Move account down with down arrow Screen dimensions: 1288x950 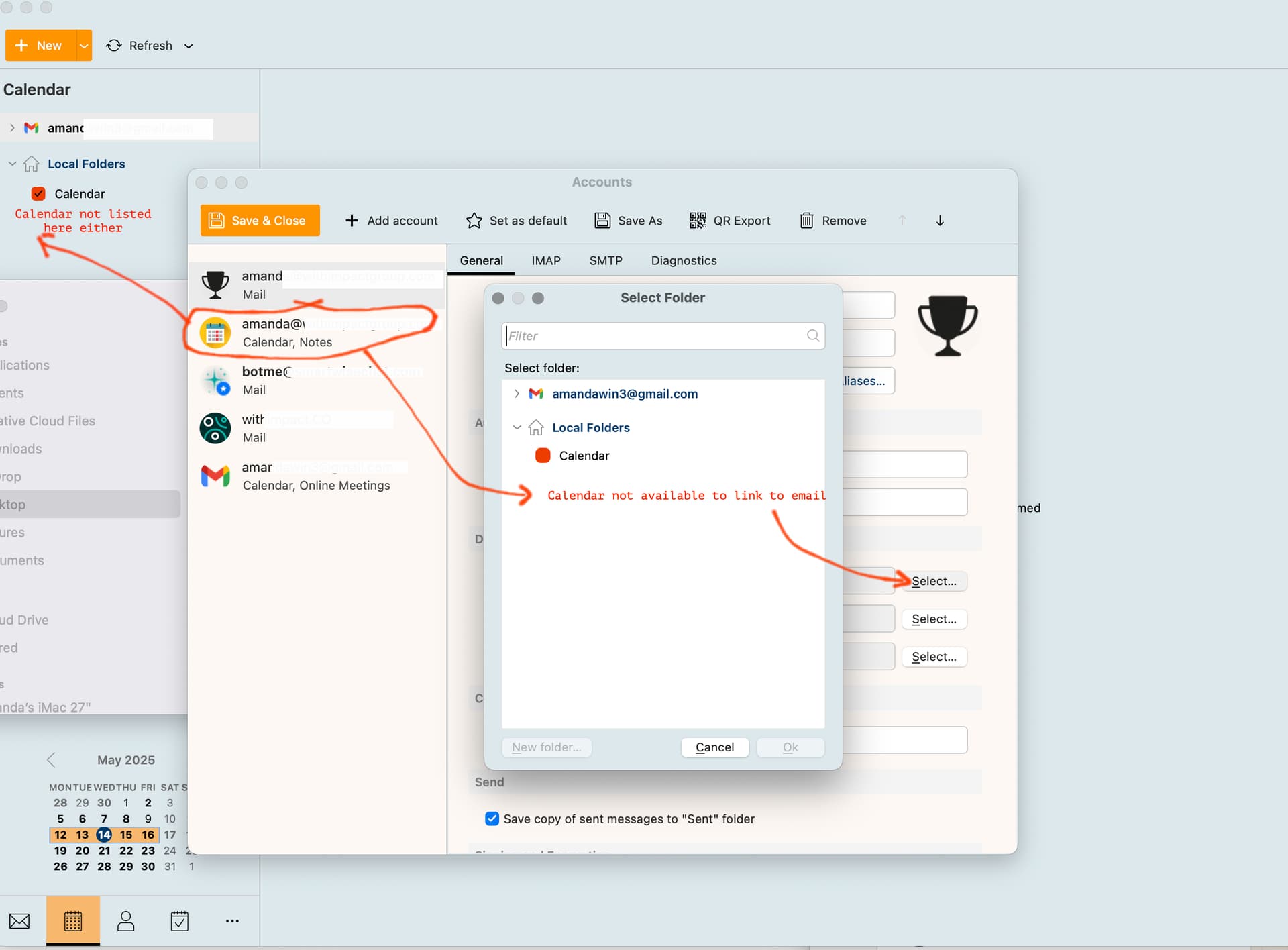[x=940, y=221]
